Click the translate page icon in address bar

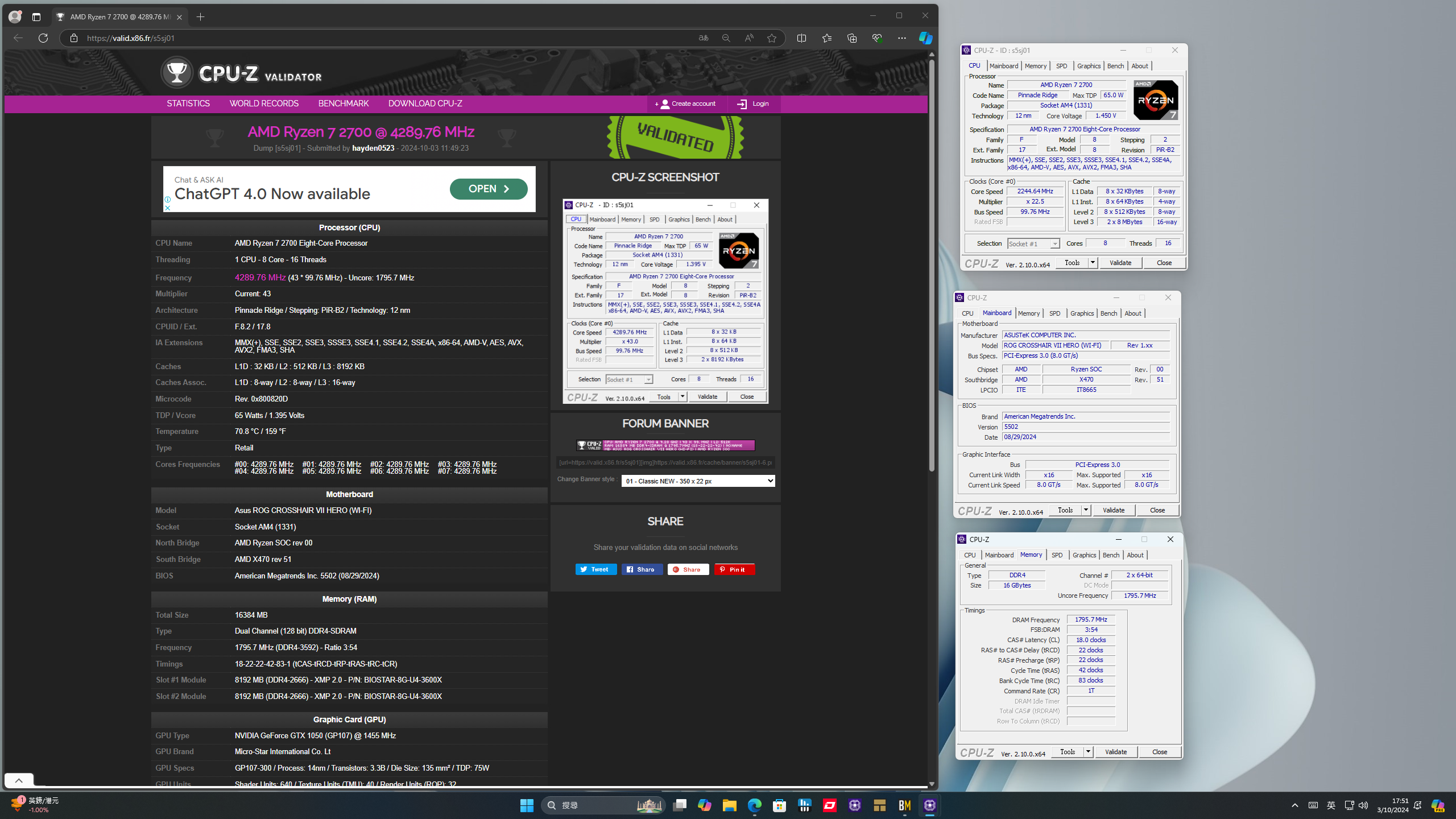click(704, 38)
